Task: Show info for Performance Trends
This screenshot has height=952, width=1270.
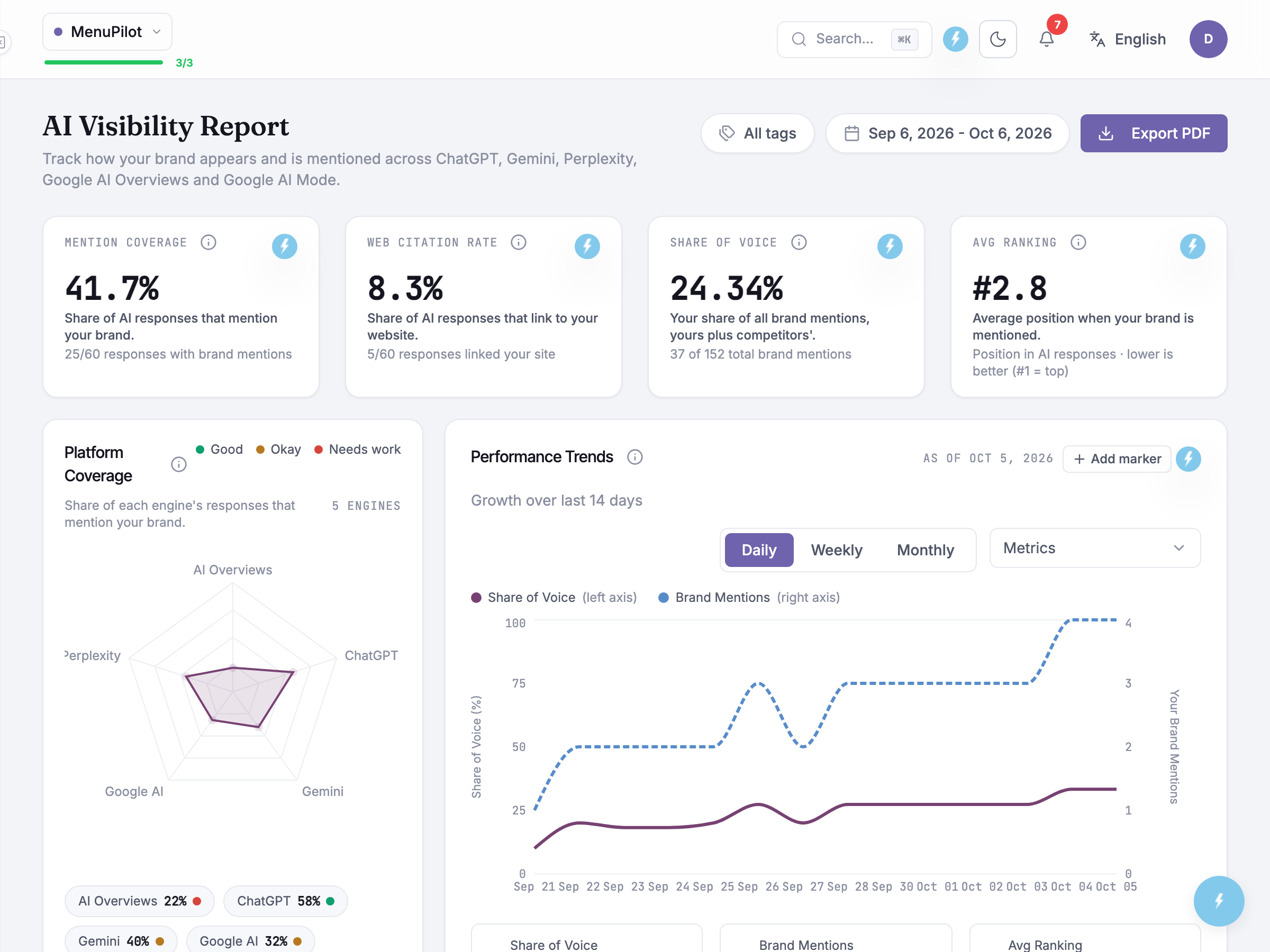Action: (634, 457)
